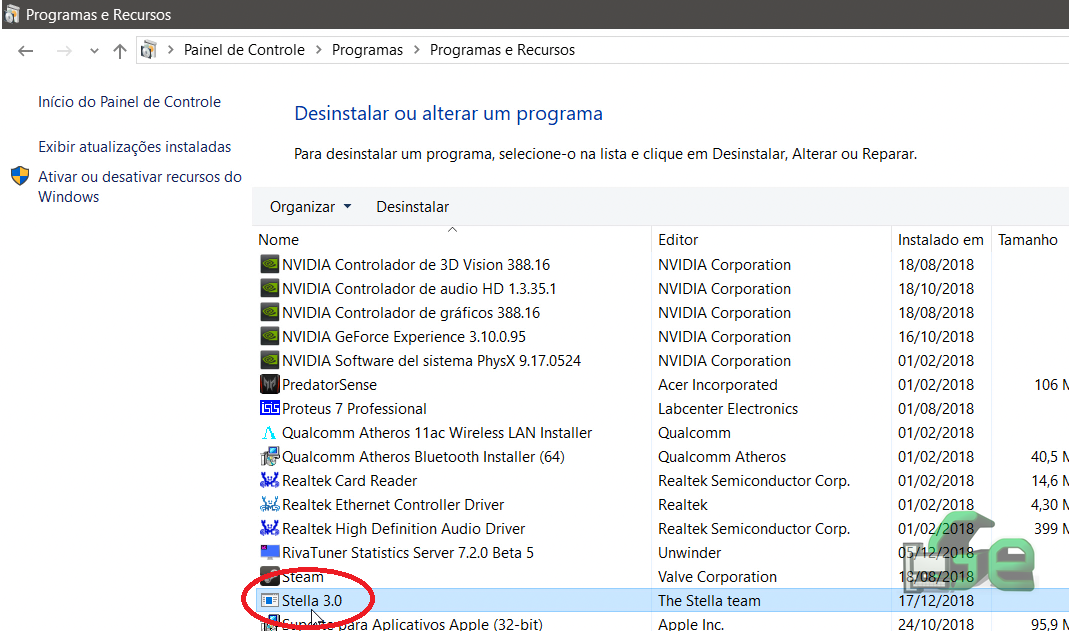Image resolution: width=1069 pixels, height=631 pixels.
Task: Click the Desinstalar toolbar button
Action: coord(412,206)
